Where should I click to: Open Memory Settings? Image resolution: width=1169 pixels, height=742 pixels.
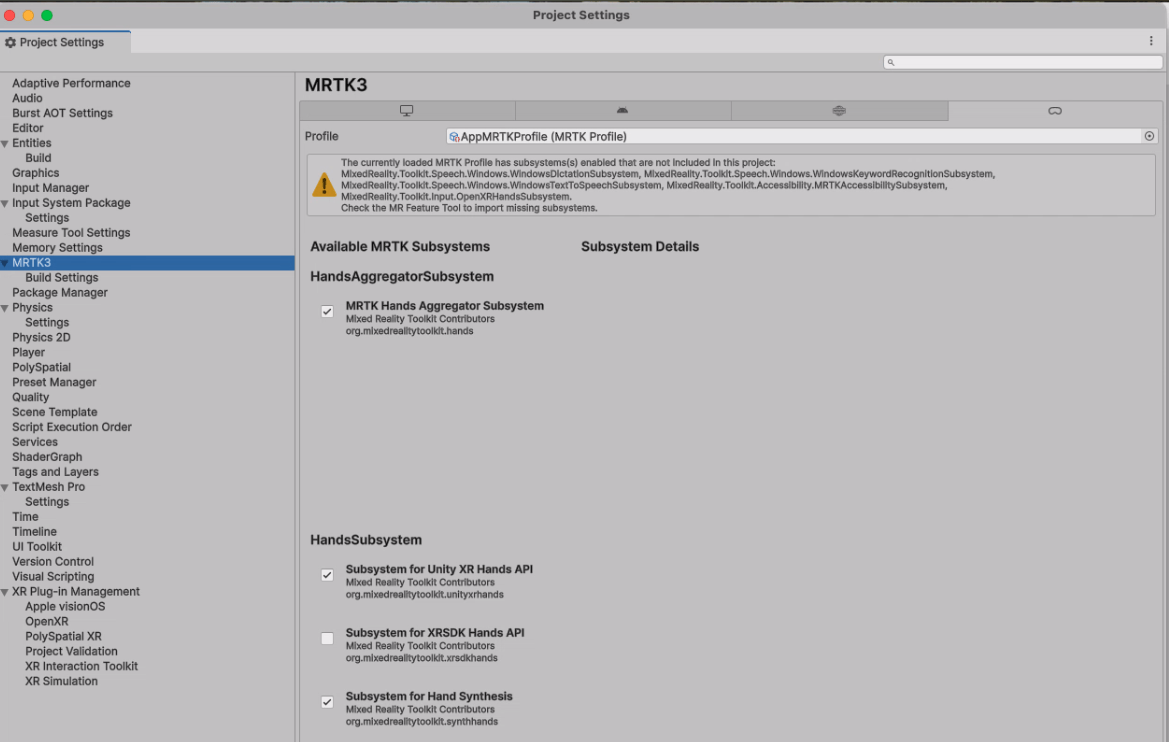tap(57, 248)
